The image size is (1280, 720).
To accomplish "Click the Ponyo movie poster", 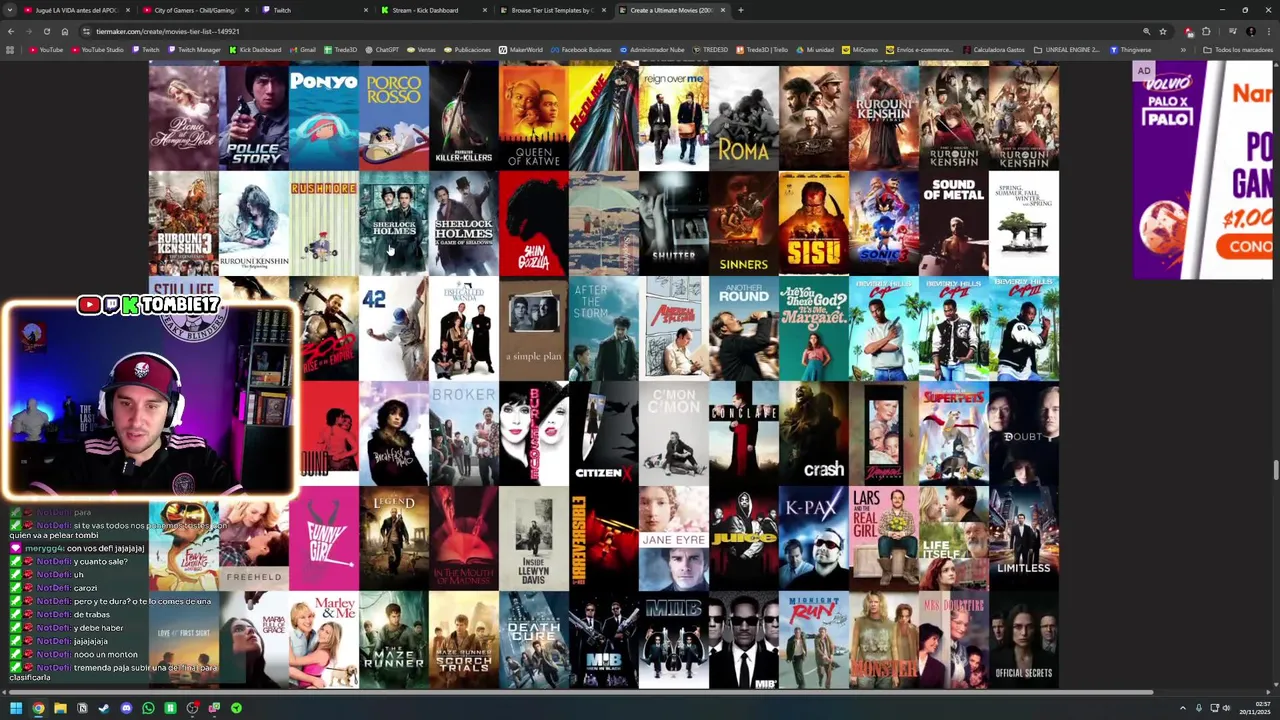I will click(x=323, y=116).
